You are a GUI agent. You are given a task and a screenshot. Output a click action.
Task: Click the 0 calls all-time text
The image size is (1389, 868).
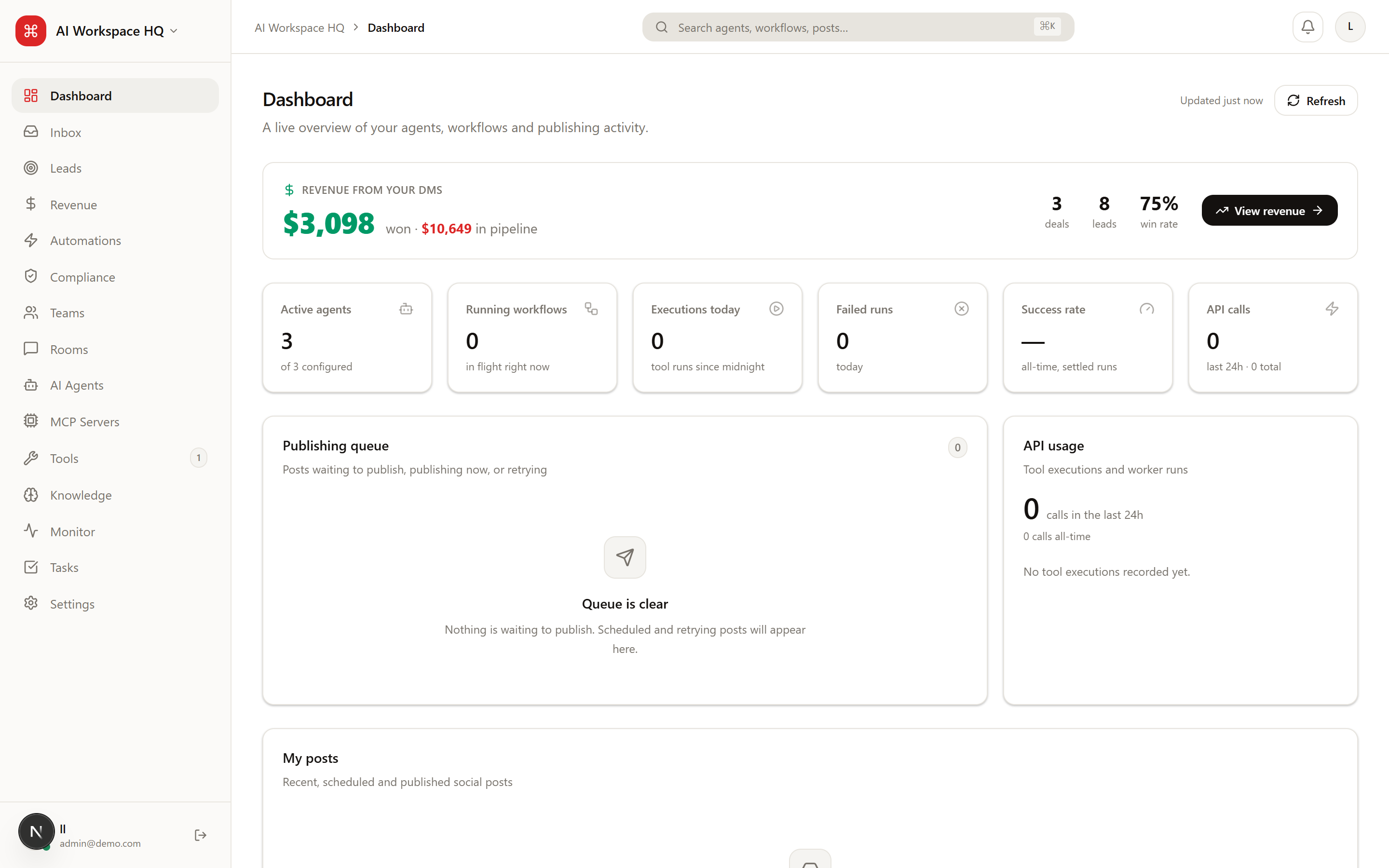click(1057, 536)
